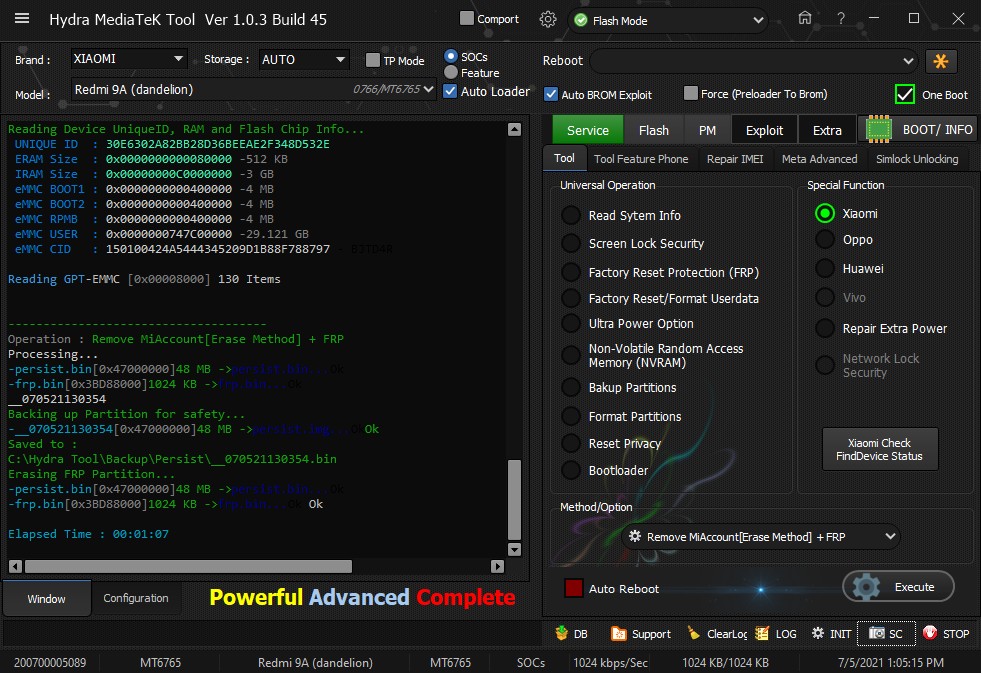Select the Feature radio button
The width and height of the screenshot is (981, 673).
pos(450,73)
